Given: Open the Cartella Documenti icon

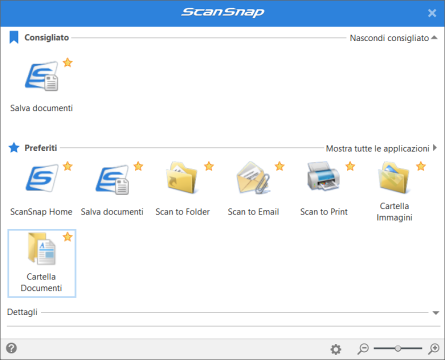Looking at the screenshot, I should pos(42,249).
